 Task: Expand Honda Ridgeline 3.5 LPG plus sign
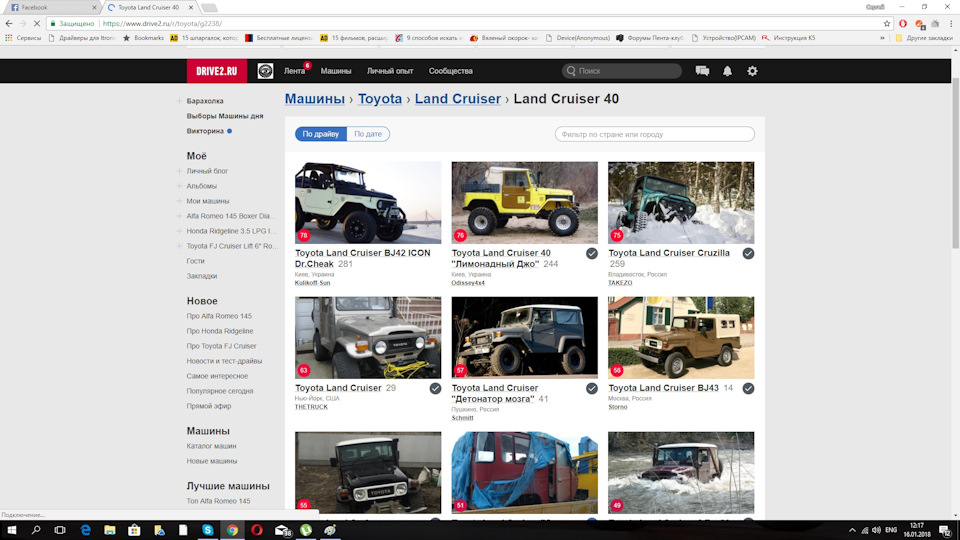tap(179, 231)
